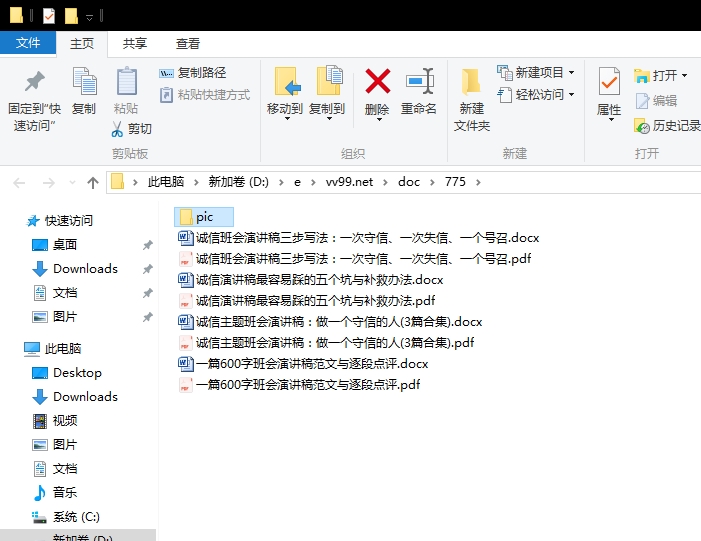
Task: Click the properties icon in title bar
Action: tap(49, 17)
